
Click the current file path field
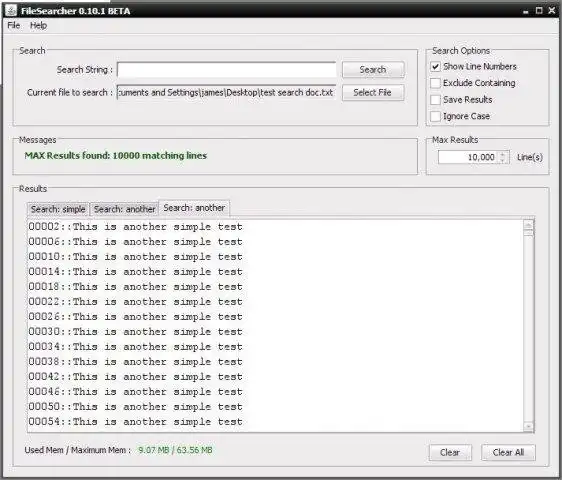pos(227,92)
